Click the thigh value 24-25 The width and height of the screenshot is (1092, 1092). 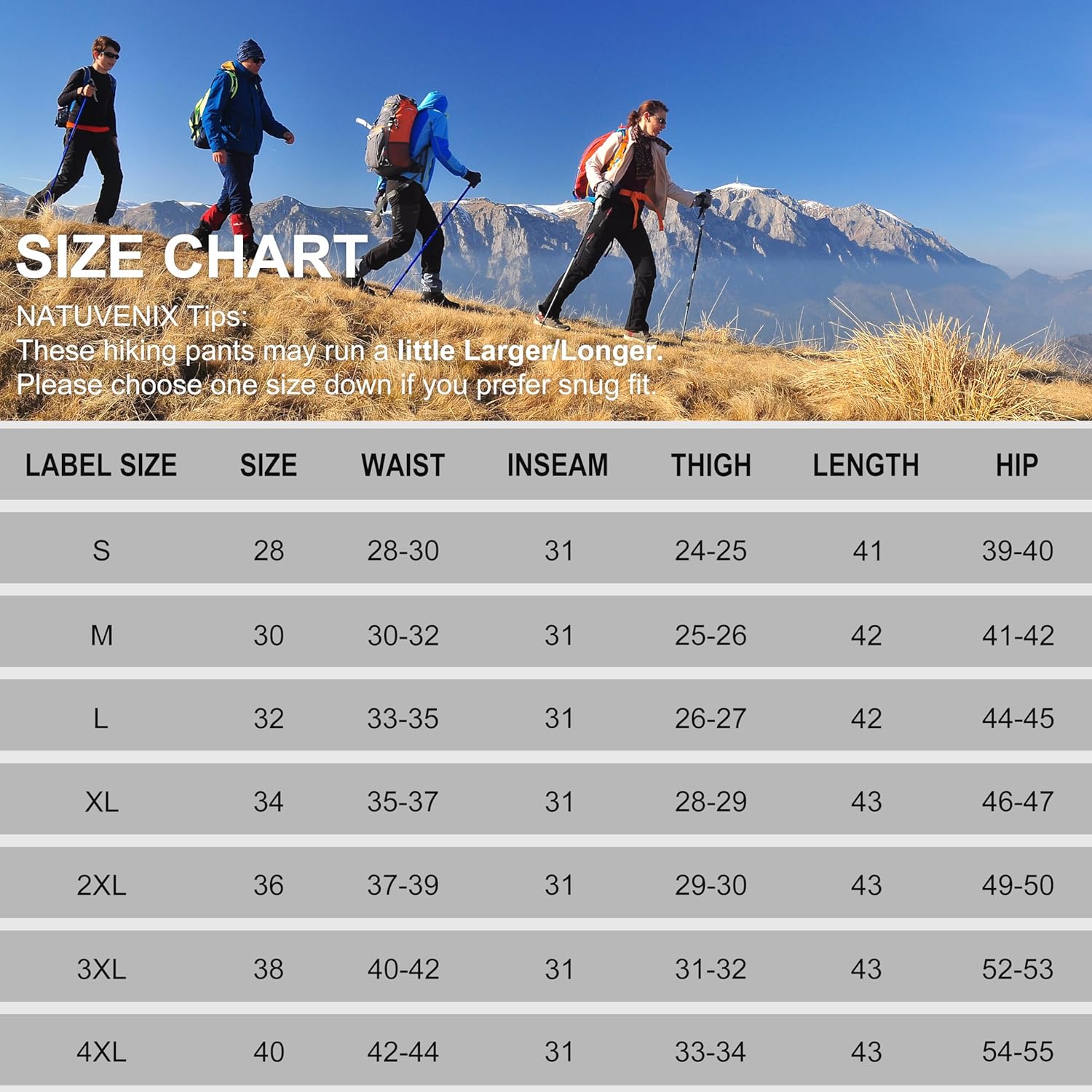click(711, 551)
